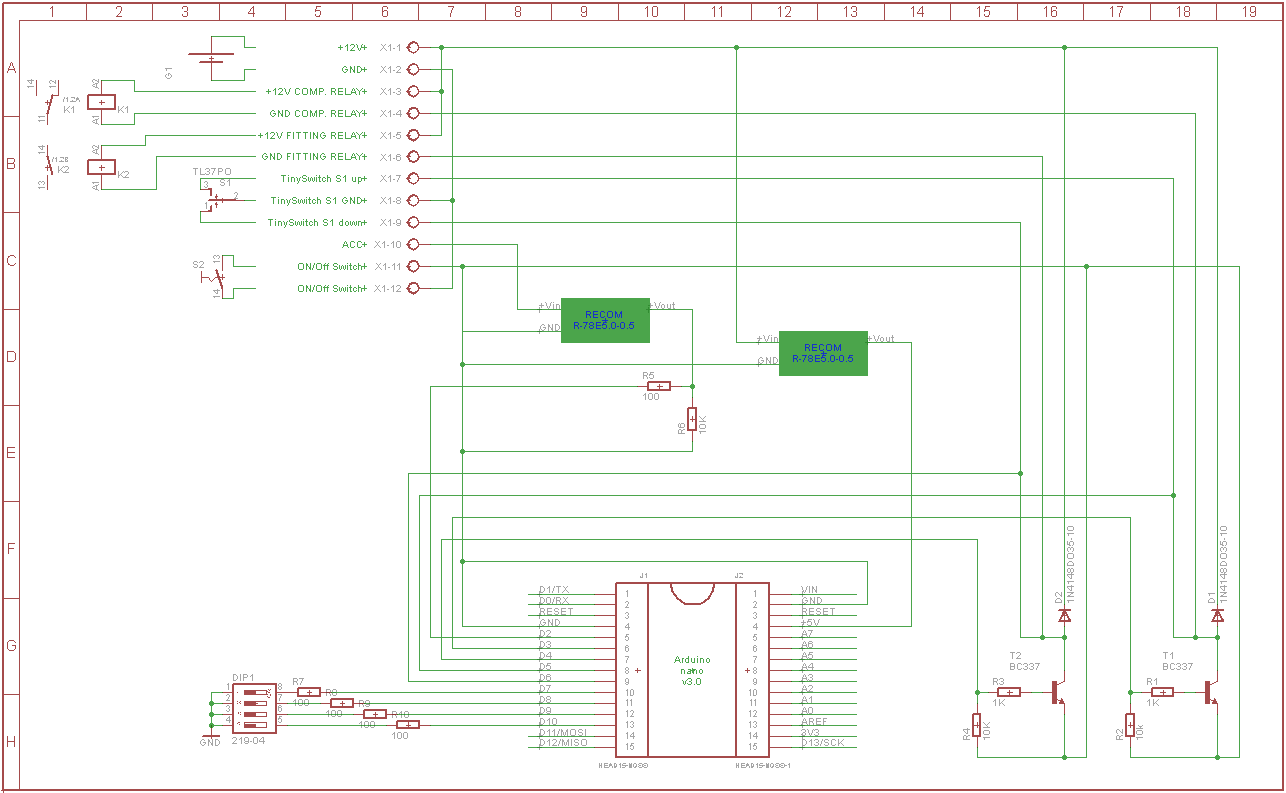Click the "ACC+" net label
This screenshot has width=1286, height=793.
(x=355, y=245)
